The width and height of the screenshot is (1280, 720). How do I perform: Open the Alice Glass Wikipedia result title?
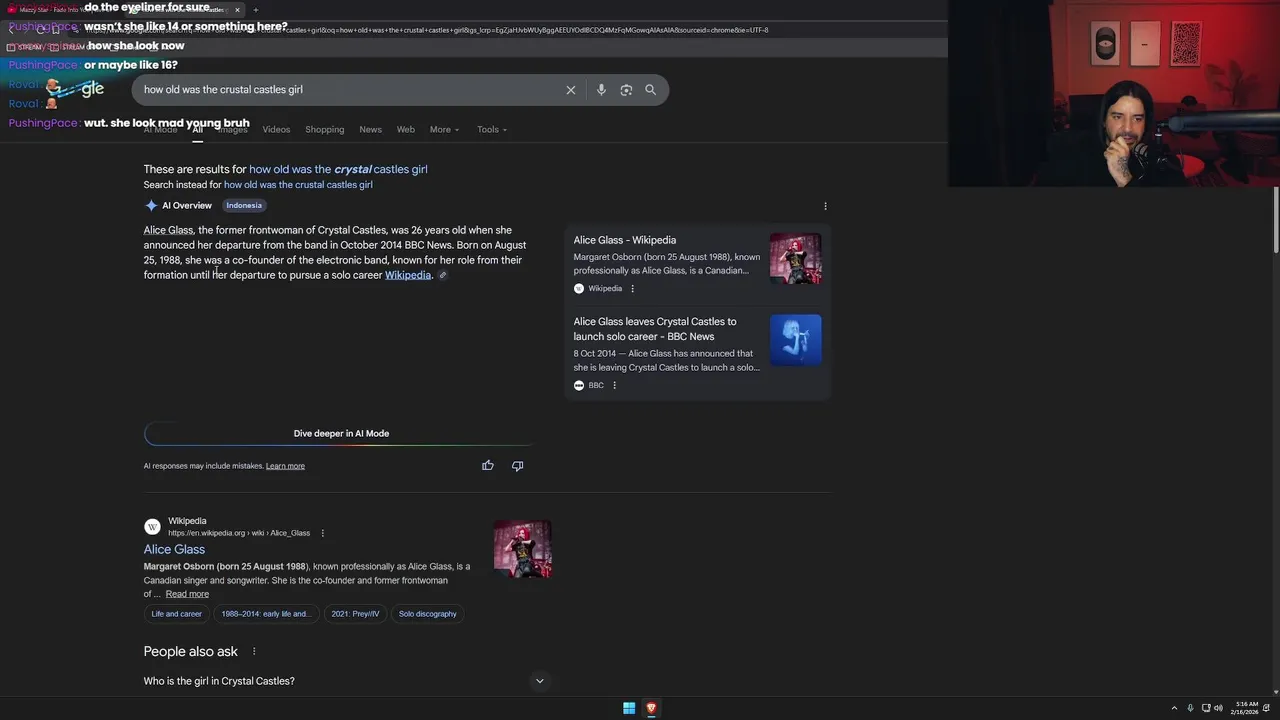174,549
